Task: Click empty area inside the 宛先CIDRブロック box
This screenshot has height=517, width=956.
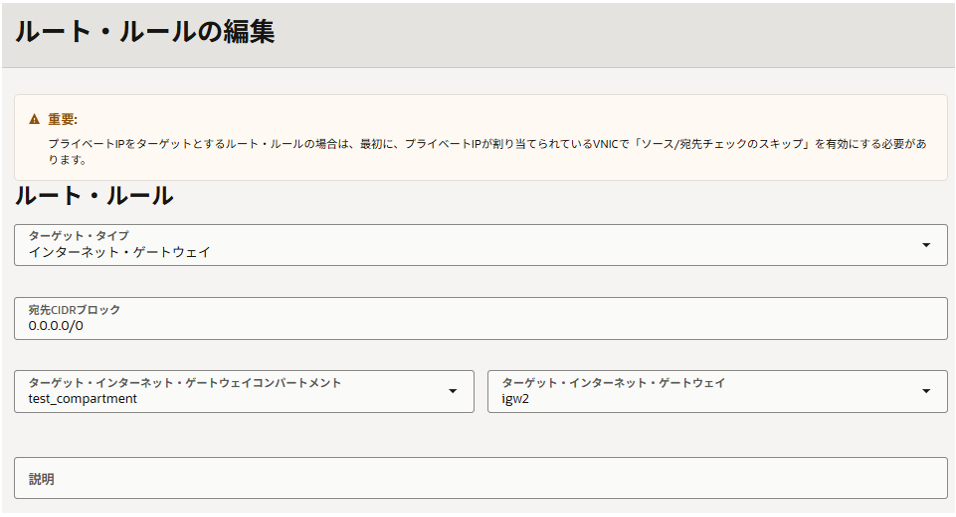Action: point(500,319)
